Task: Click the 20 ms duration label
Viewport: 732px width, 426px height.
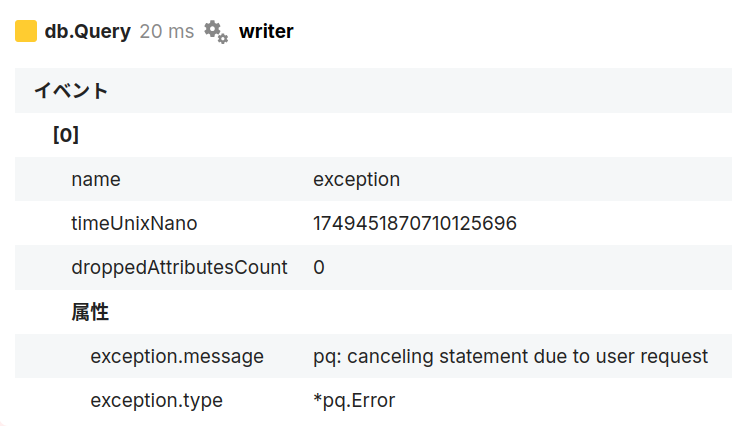Action: [167, 32]
